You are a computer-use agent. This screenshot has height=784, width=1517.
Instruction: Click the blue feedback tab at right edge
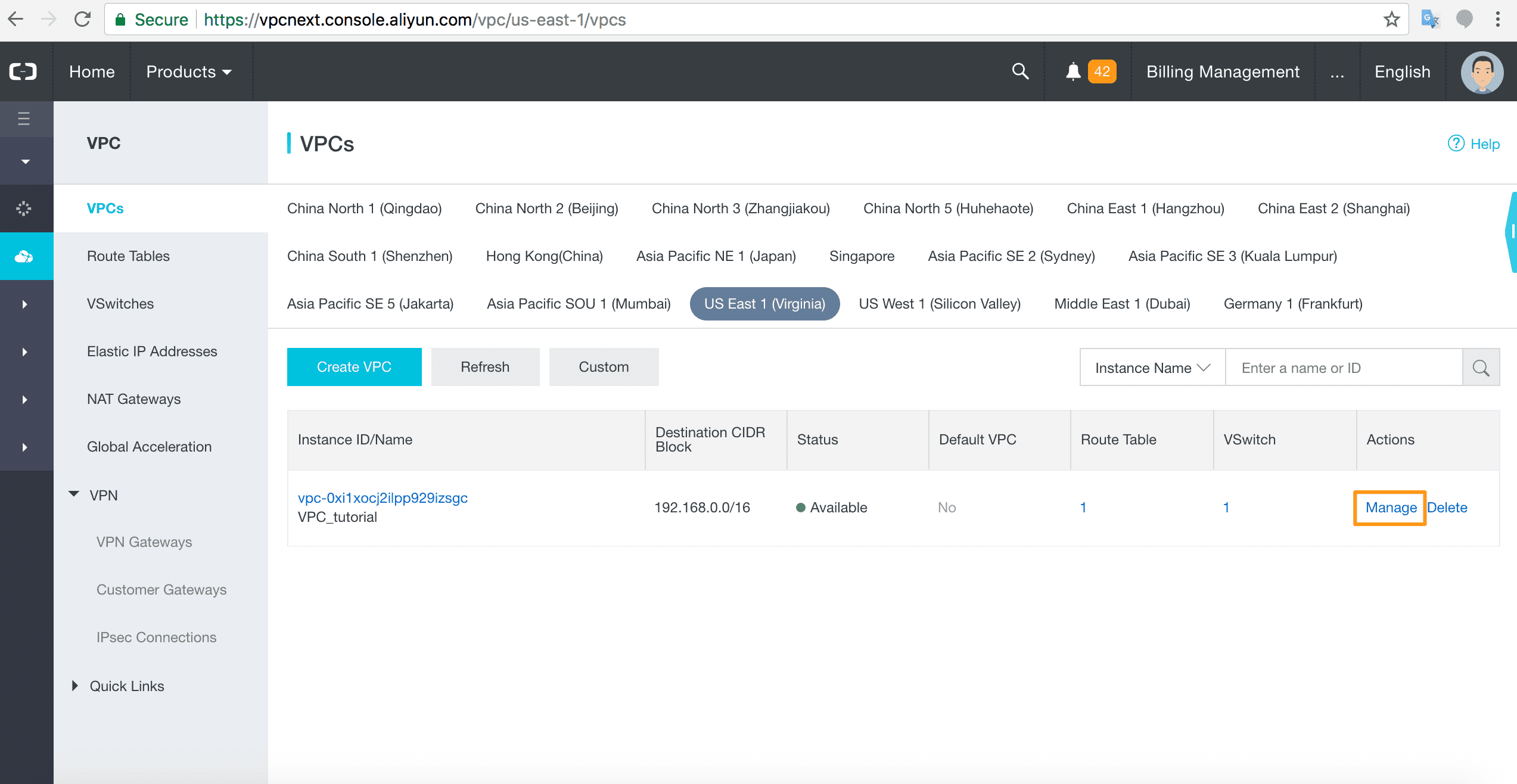pyautogui.click(x=1511, y=232)
